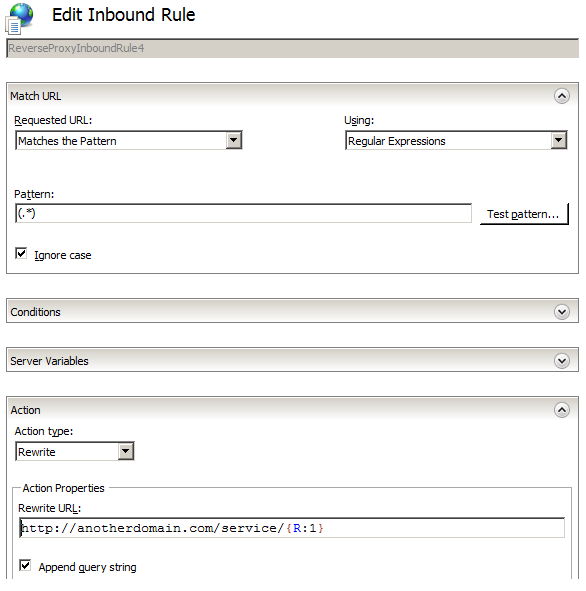This screenshot has width=586, height=591.
Task: Select the Matches the Pattern combo box
Action: [129, 141]
